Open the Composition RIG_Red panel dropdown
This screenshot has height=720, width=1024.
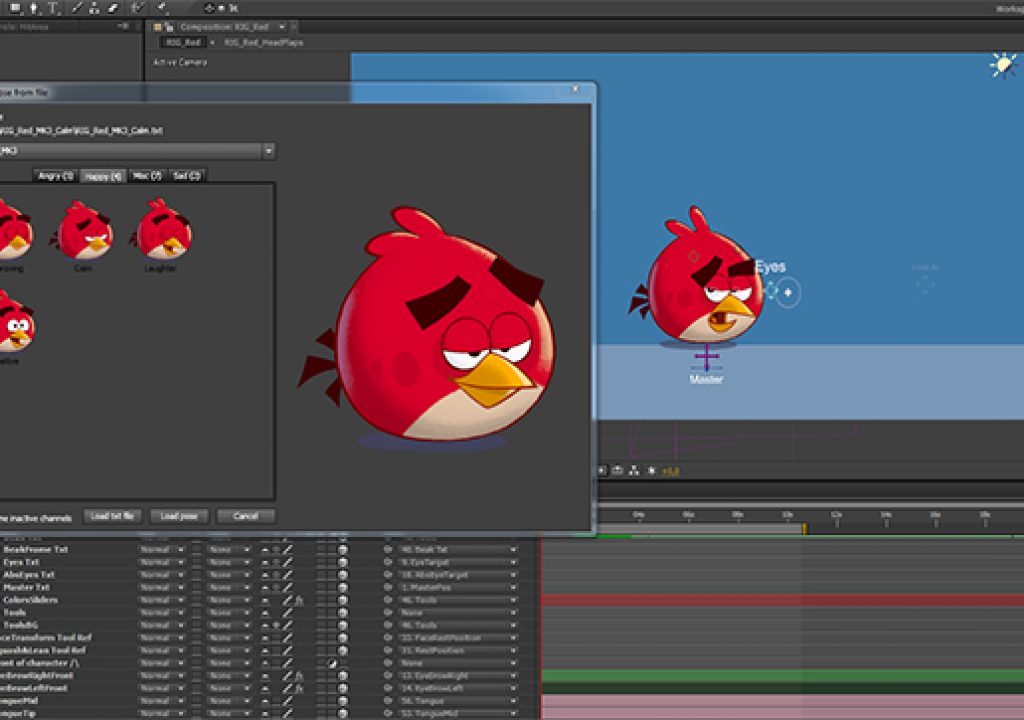click(x=281, y=27)
